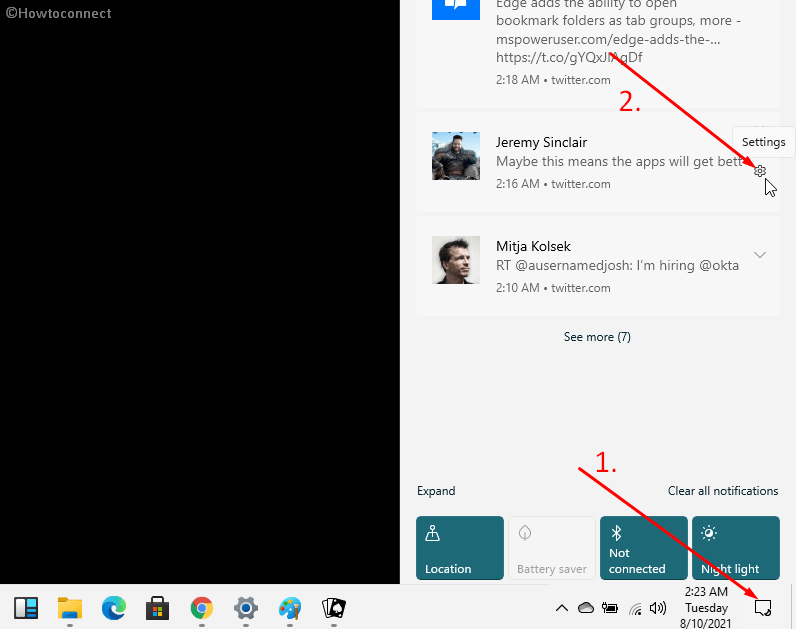The height and width of the screenshot is (629, 796).
Task: Open Microsoft Edge from taskbar
Action: click(114, 608)
